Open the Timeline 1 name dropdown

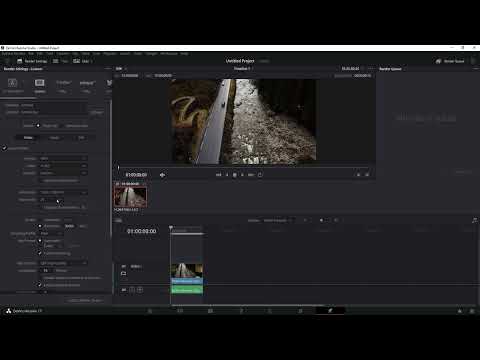tap(243, 69)
